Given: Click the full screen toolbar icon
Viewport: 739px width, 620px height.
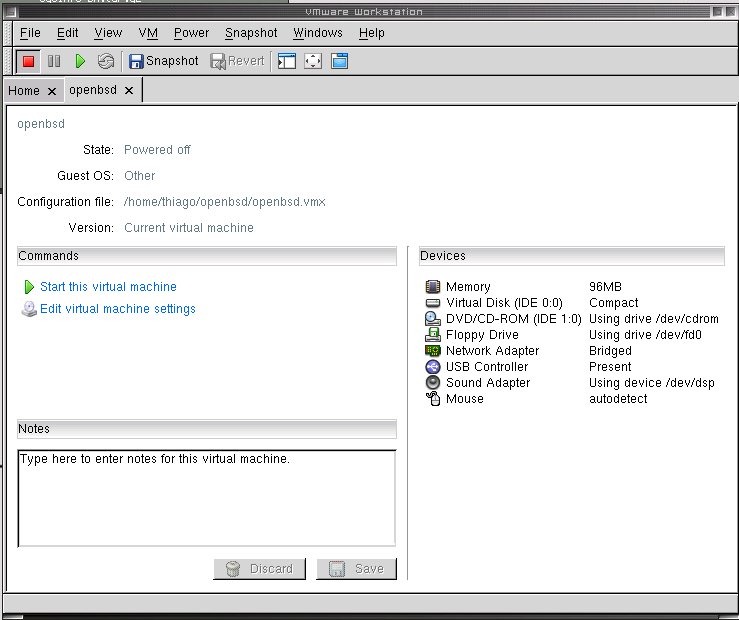Looking at the screenshot, I should (313, 61).
